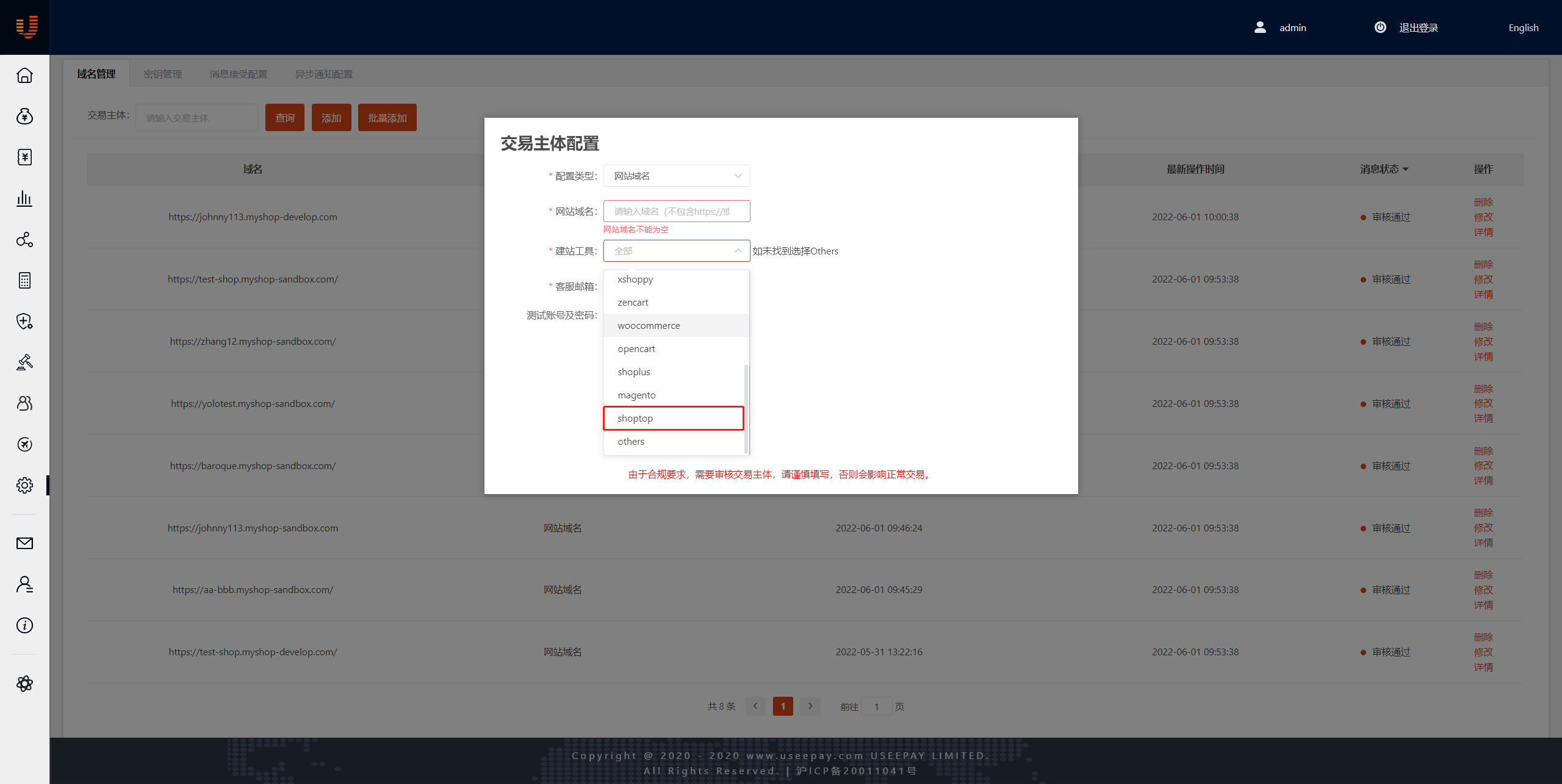Open the bar chart statistics icon

[x=24, y=198]
